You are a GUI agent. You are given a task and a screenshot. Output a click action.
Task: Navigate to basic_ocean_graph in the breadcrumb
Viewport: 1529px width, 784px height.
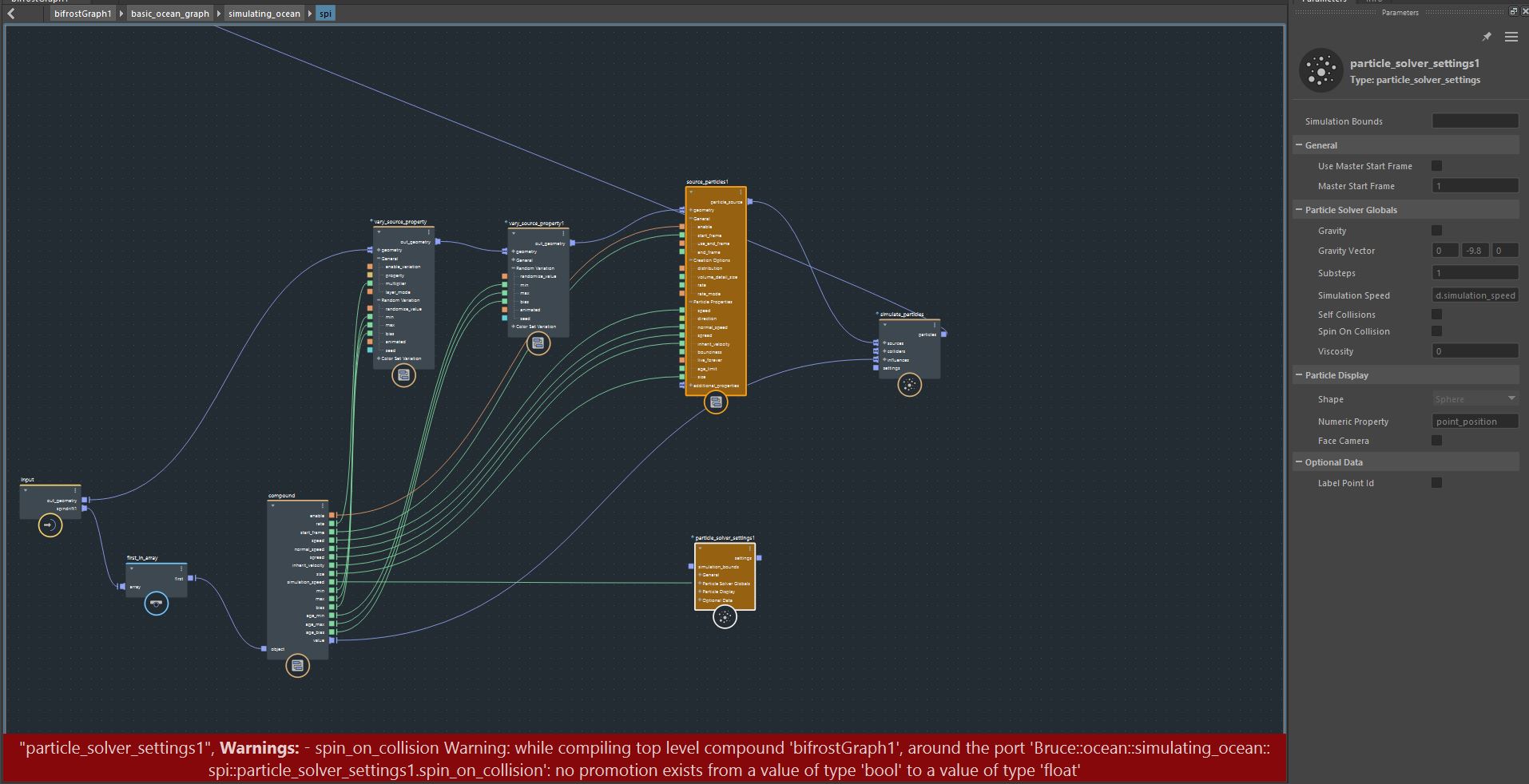pos(169,13)
